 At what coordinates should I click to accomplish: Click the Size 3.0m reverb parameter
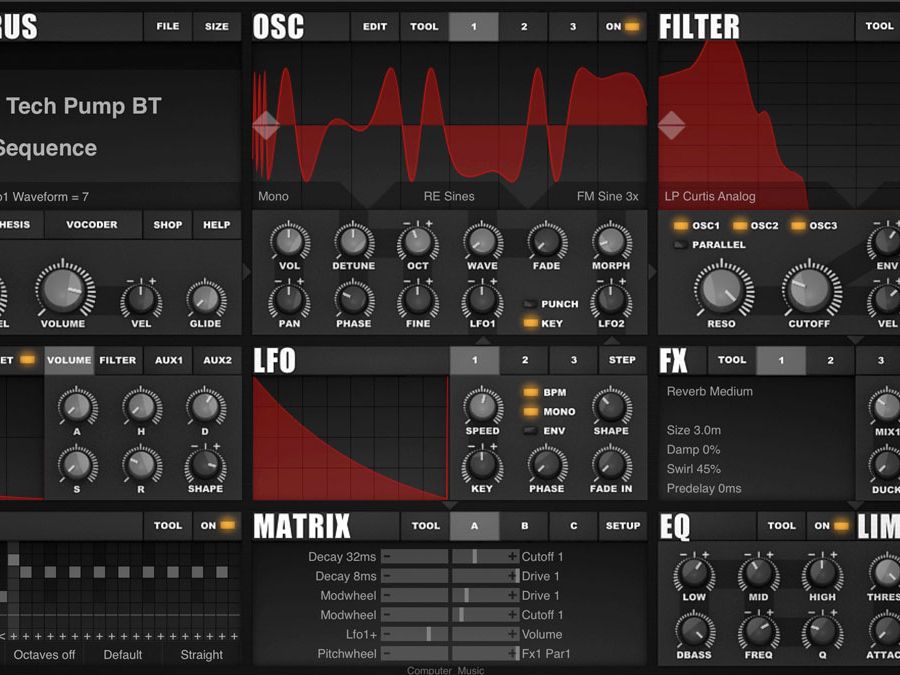click(693, 430)
